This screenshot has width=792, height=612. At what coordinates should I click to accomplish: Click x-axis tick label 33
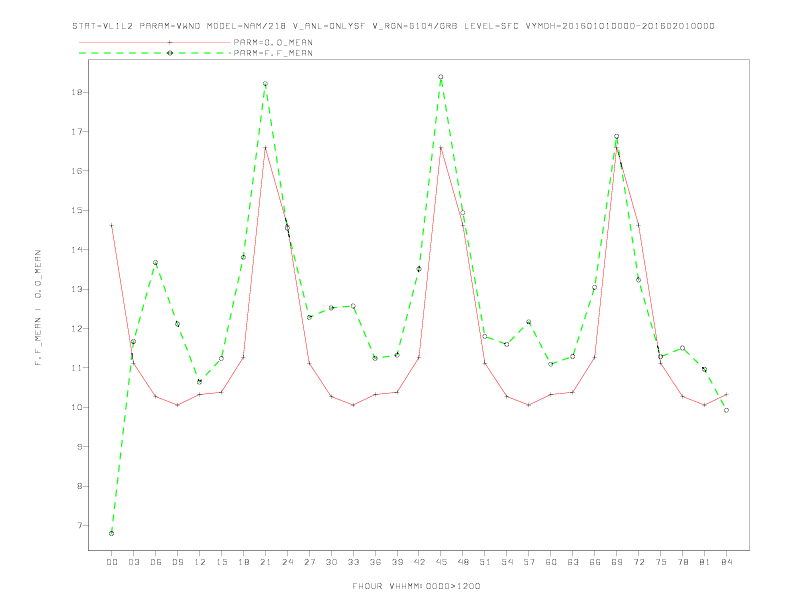(x=353, y=562)
